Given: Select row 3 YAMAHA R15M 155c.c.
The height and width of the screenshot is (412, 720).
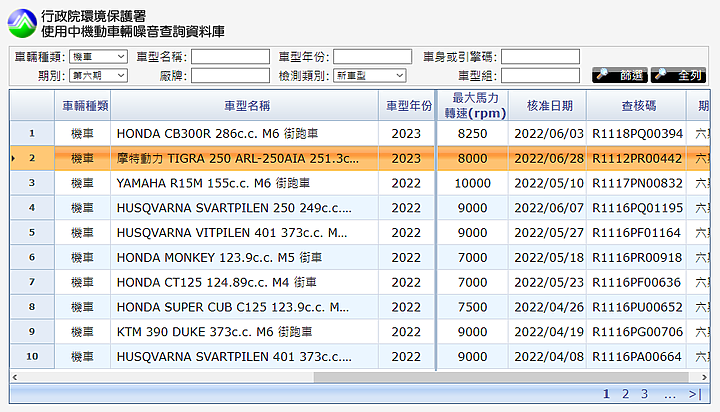Looking at the screenshot, I should click(360, 183).
